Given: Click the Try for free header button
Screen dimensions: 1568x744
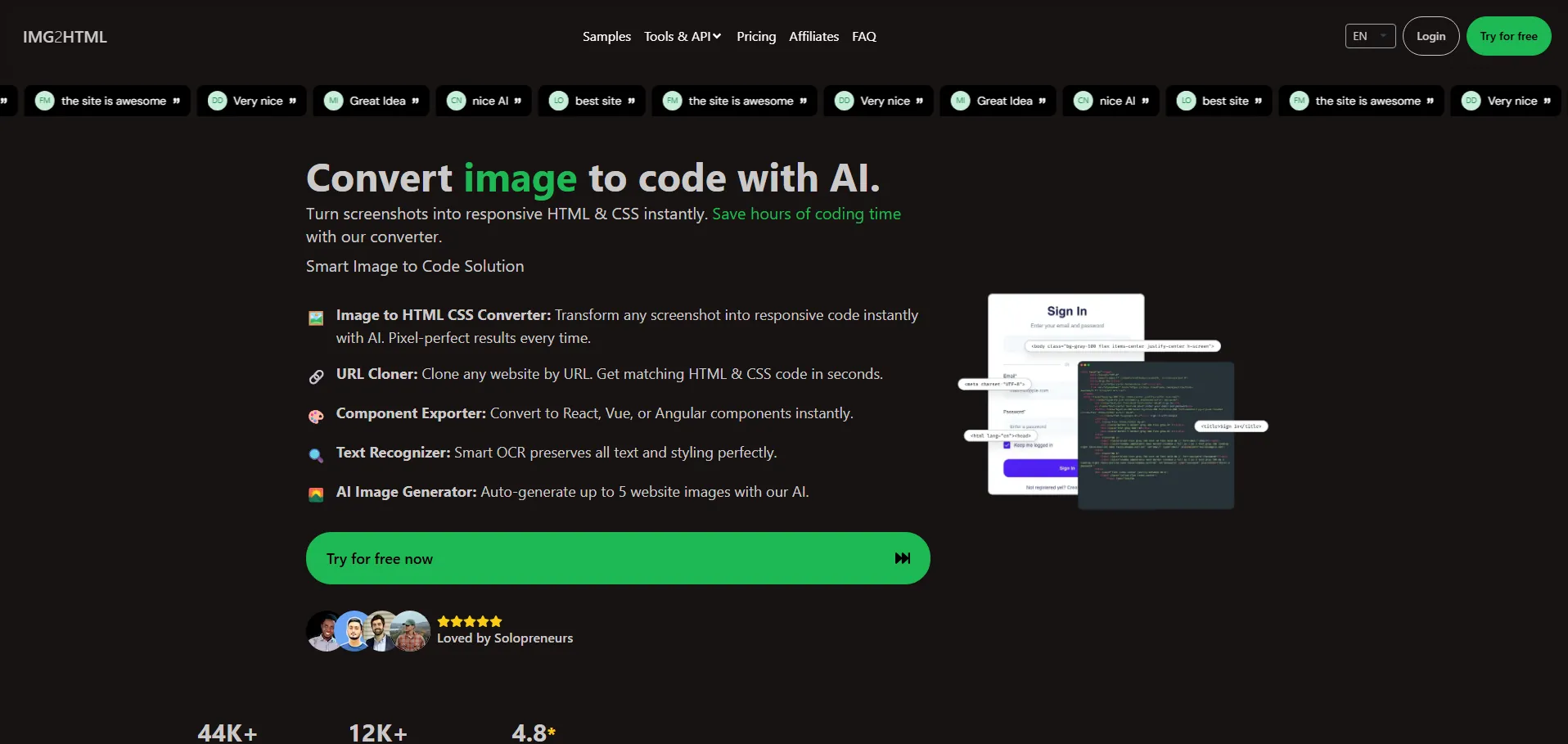Looking at the screenshot, I should point(1507,36).
